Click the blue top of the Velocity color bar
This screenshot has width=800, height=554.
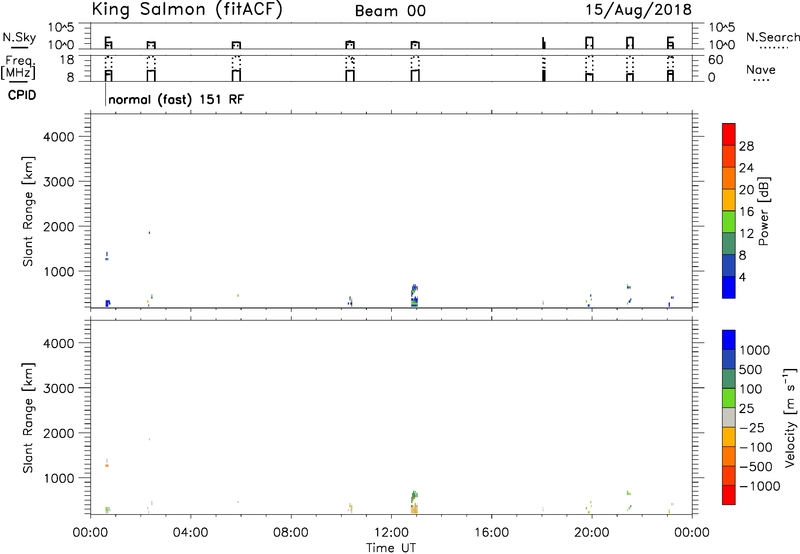point(729,340)
